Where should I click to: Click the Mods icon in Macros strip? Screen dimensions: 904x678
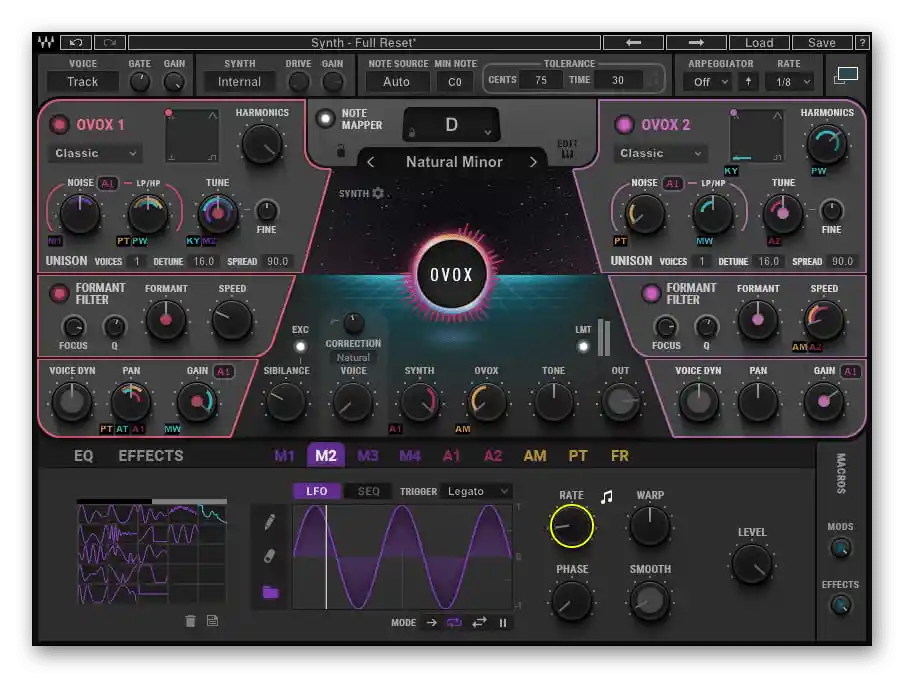840,548
